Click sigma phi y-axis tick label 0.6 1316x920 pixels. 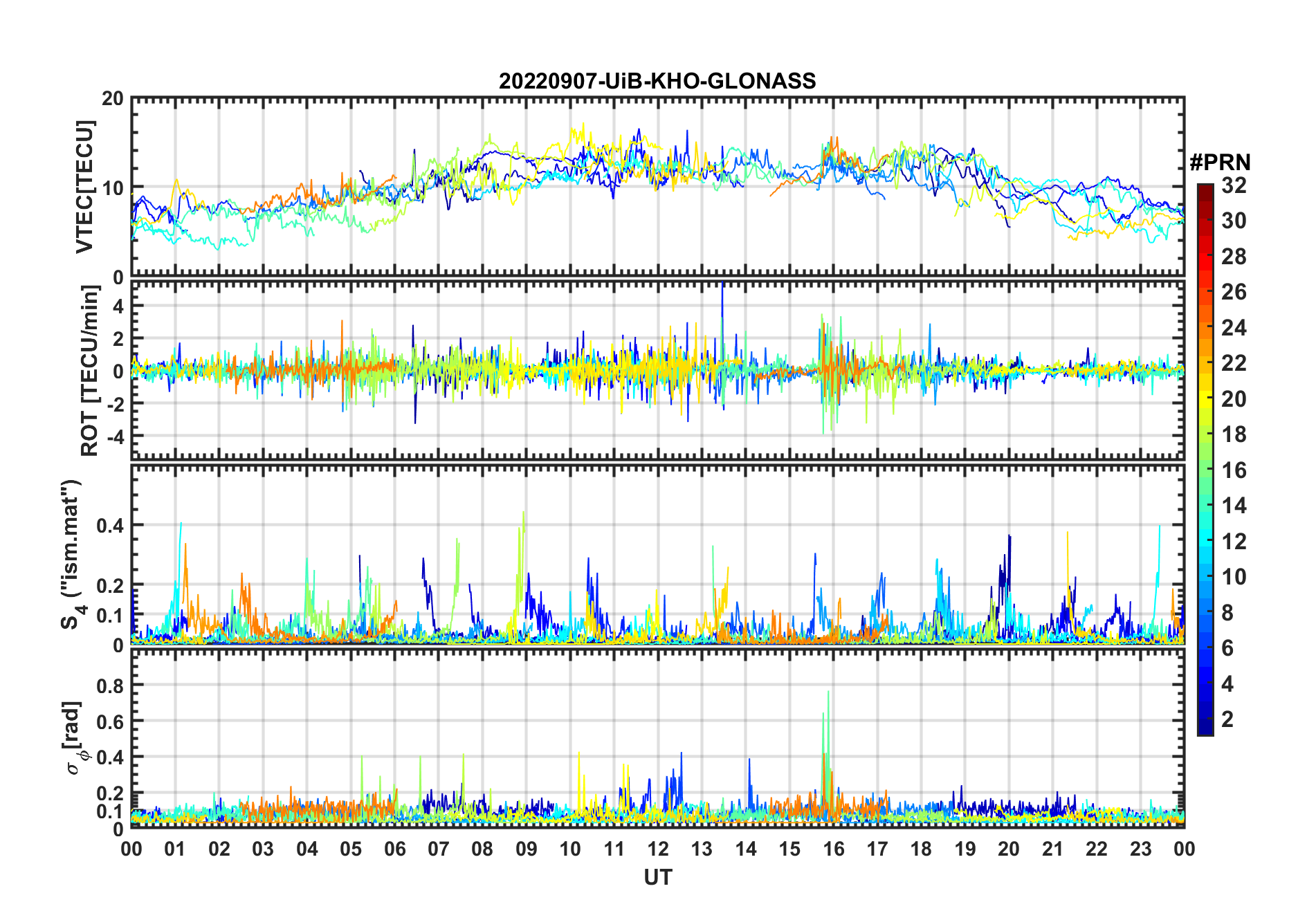(111, 721)
